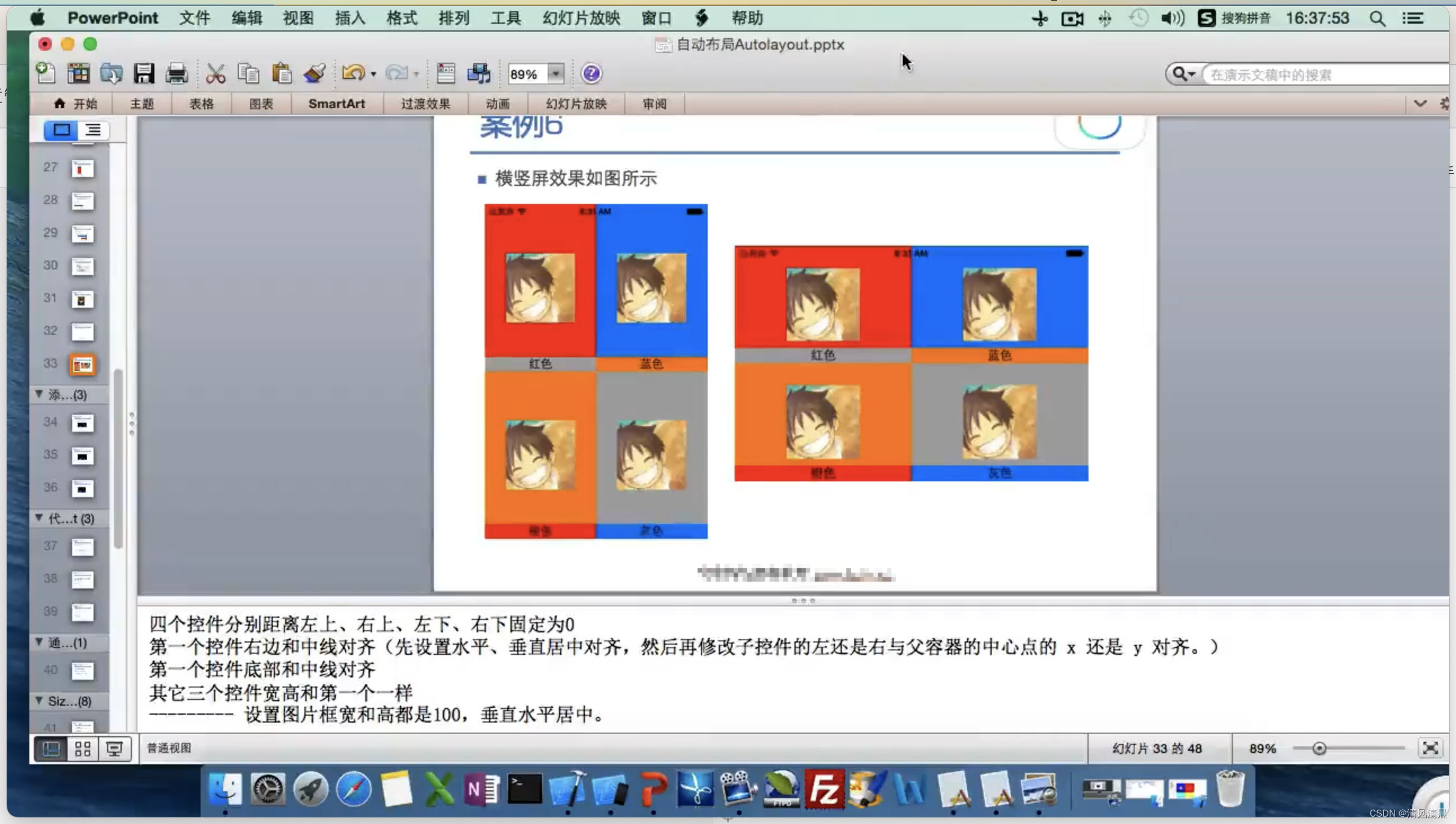Save presentation using floppy disk icon
1456x824 pixels.
pos(144,74)
